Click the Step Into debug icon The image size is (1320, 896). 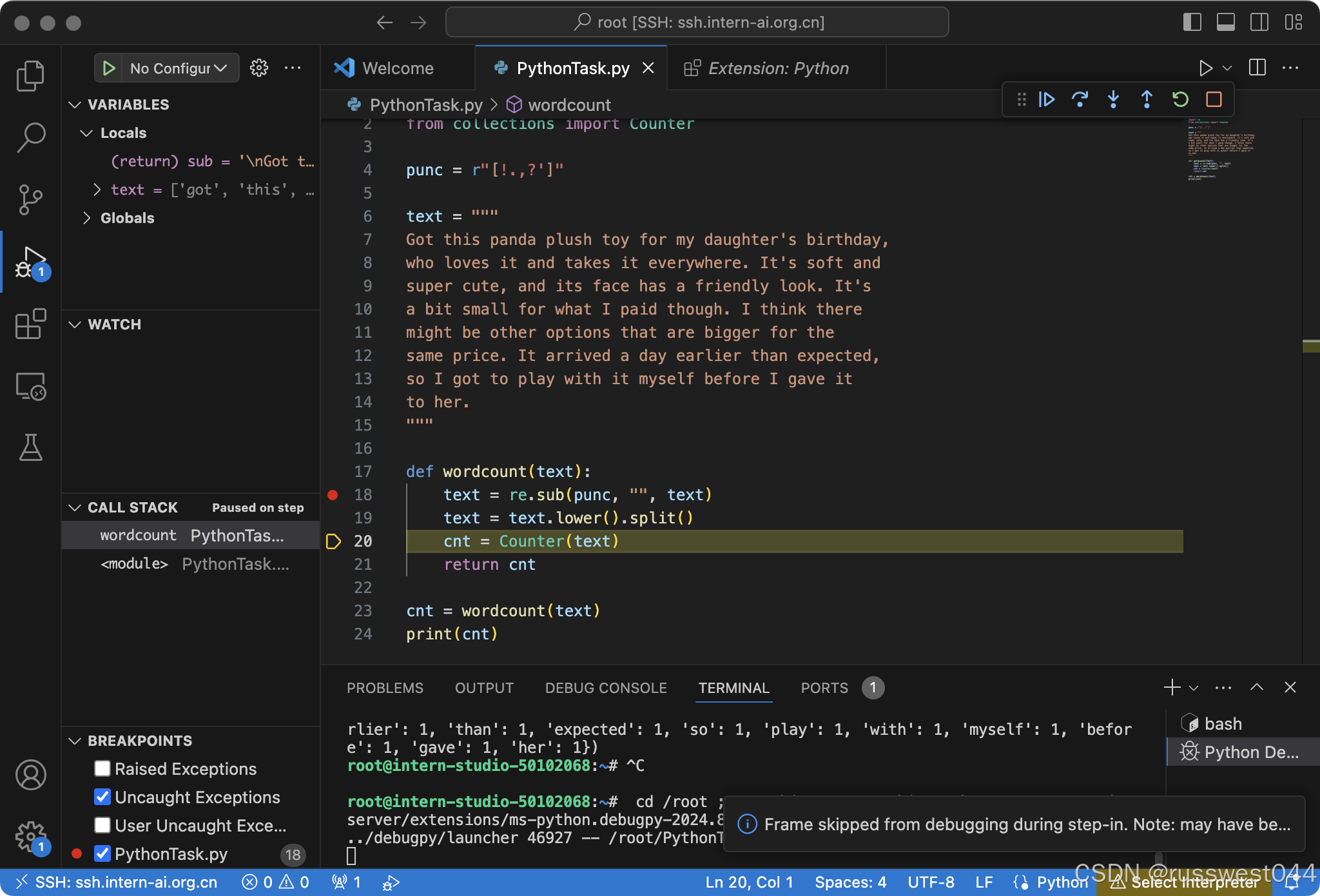[1113, 99]
